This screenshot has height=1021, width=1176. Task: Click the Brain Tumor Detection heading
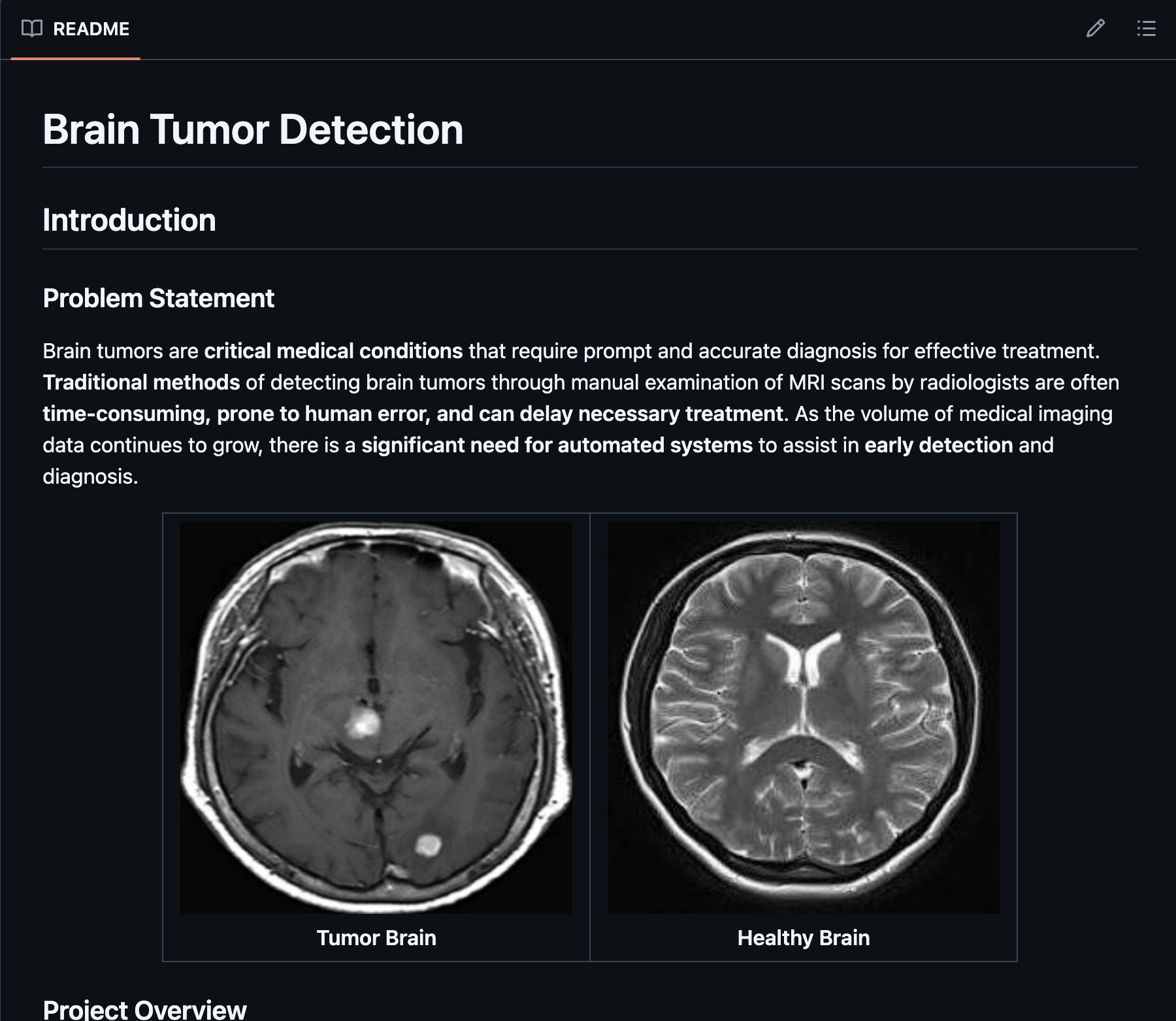pos(253,129)
